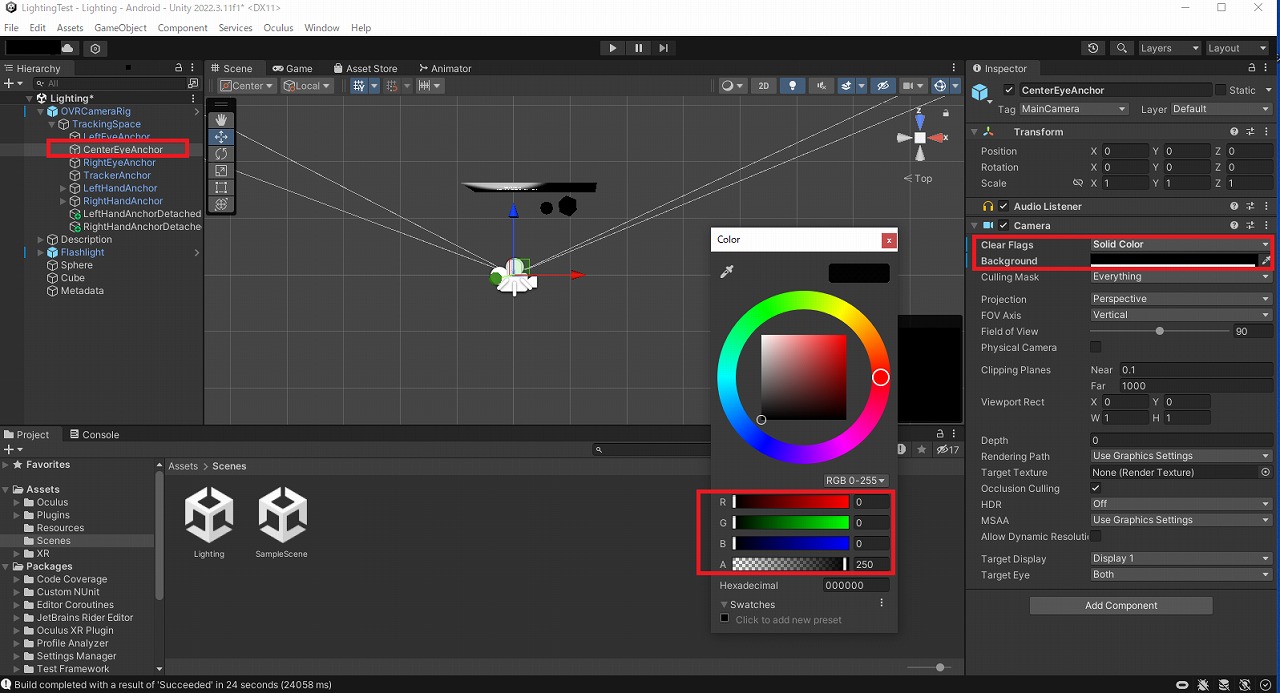
Task: Open the RGB 0-255 color mode dropdown
Action: click(x=855, y=481)
